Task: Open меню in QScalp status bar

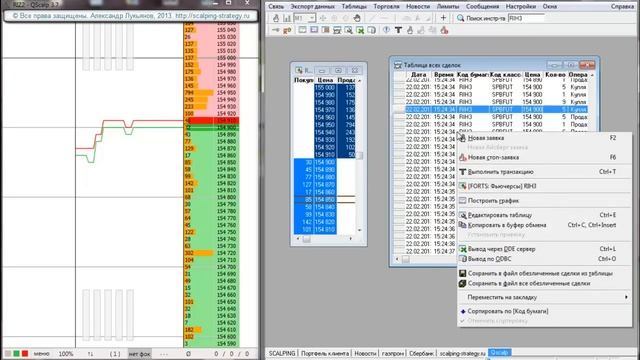Action: (x=41, y=354)
